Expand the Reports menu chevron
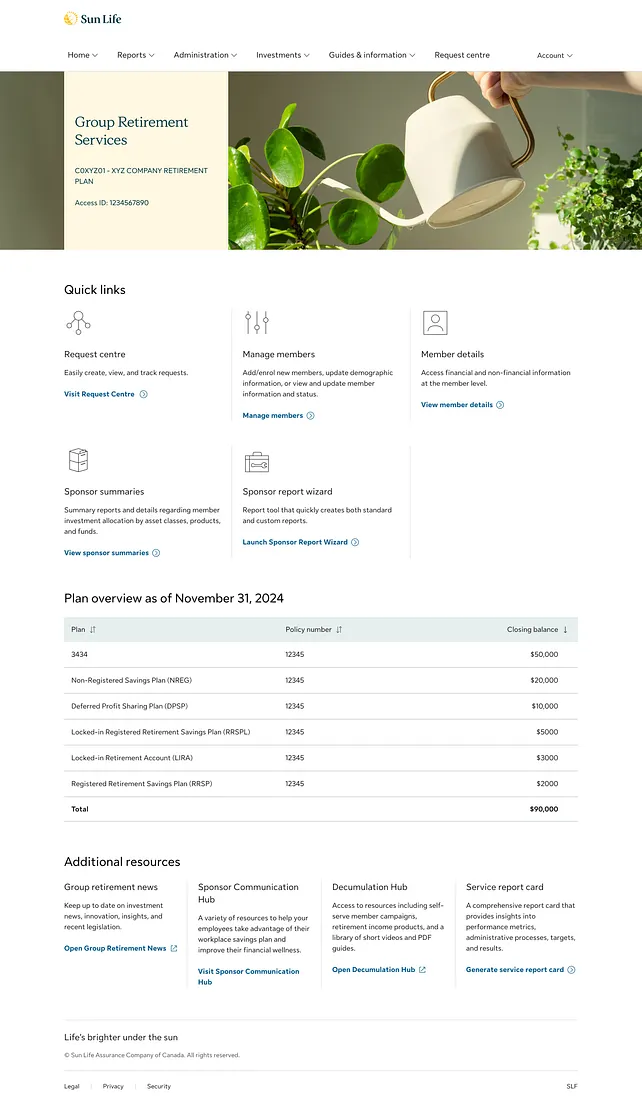 point(151,55)
